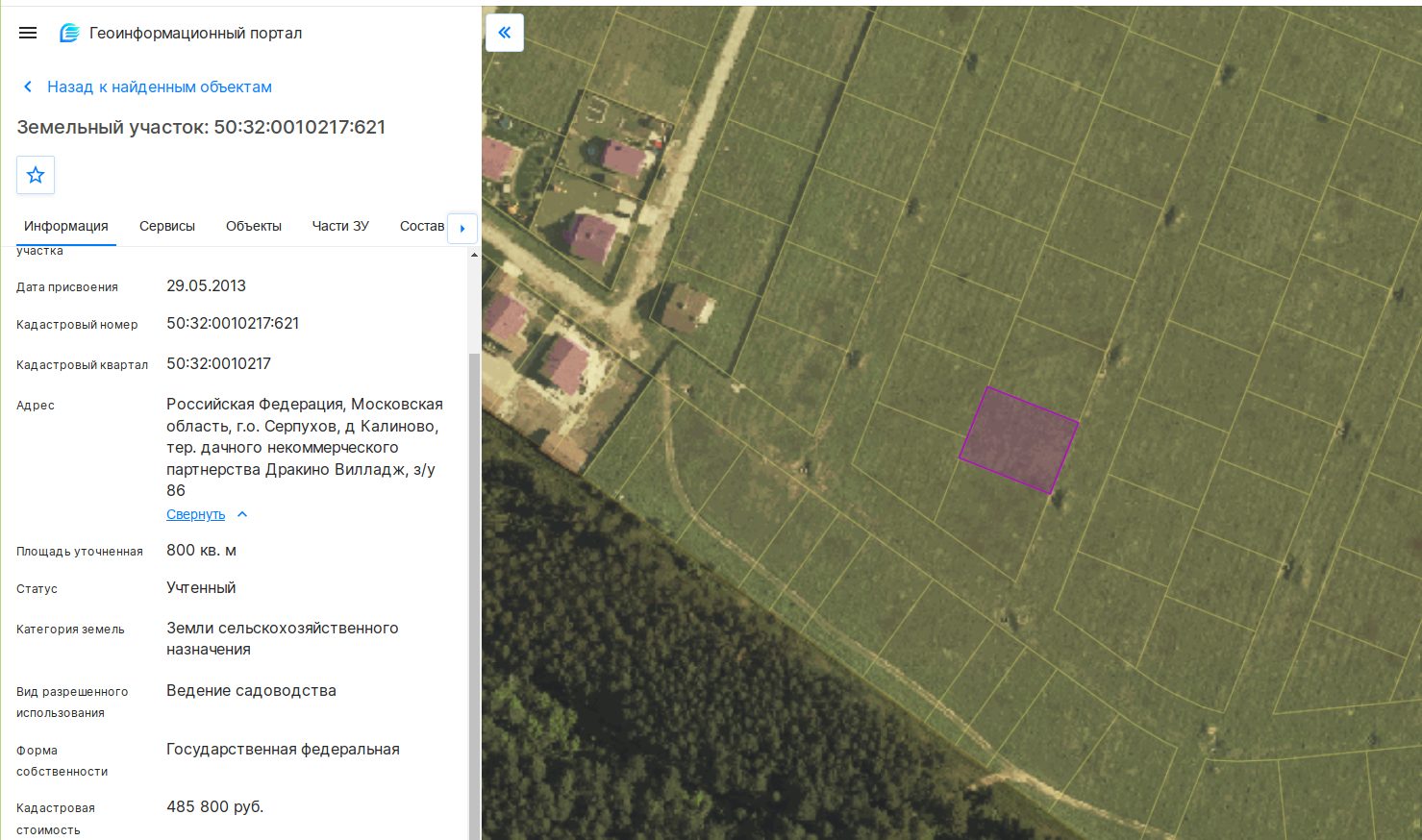Select the highlighted purple parcel on map
Image resolution: width=1422 pixels, height=840 pixels.
coord(1019,440)
